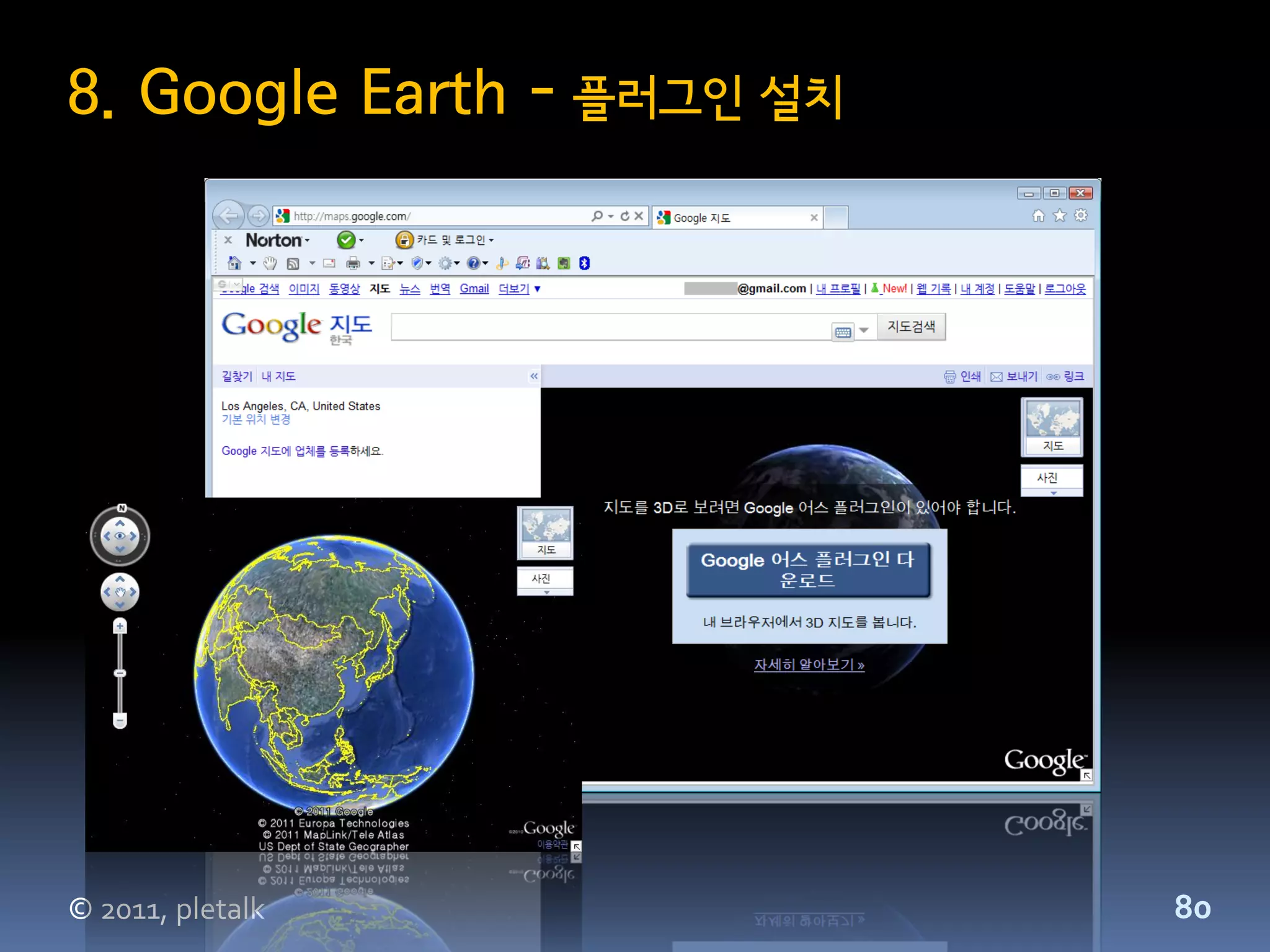
Task: Click the green Norton Safe Web checkmark
Action: pyautogui.click(x=346, y=240)
